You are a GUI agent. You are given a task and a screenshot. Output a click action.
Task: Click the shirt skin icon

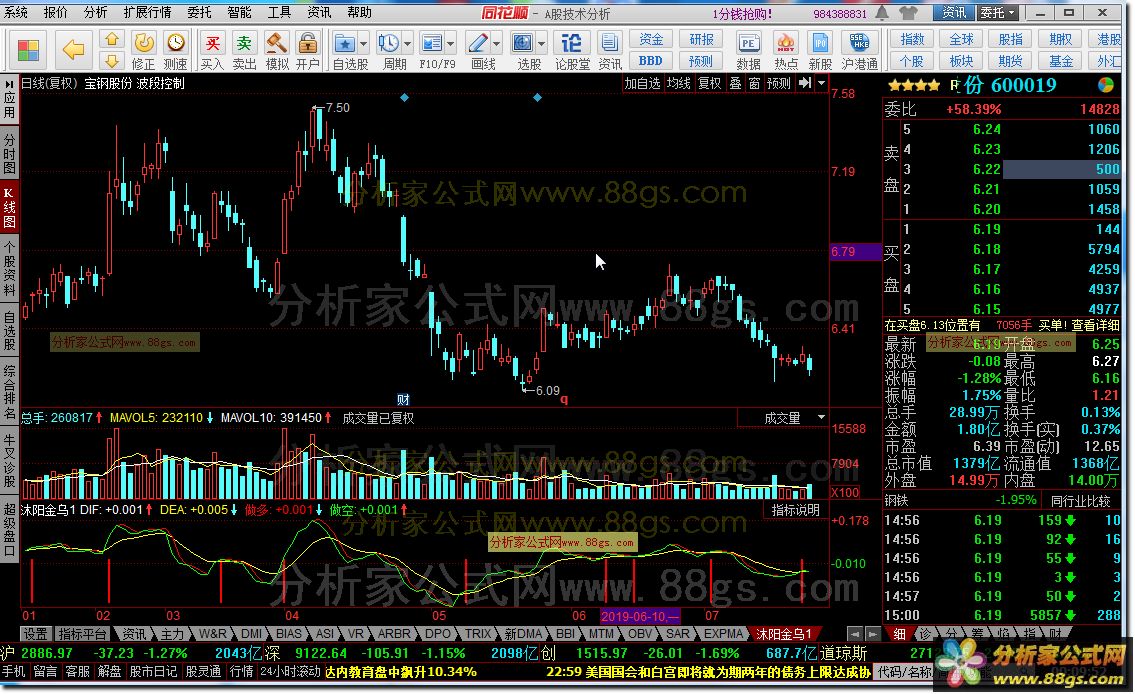[908, 13]
